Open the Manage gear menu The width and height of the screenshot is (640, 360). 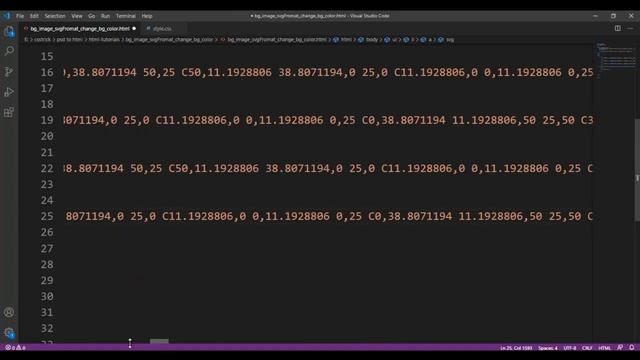coord(9,333)
